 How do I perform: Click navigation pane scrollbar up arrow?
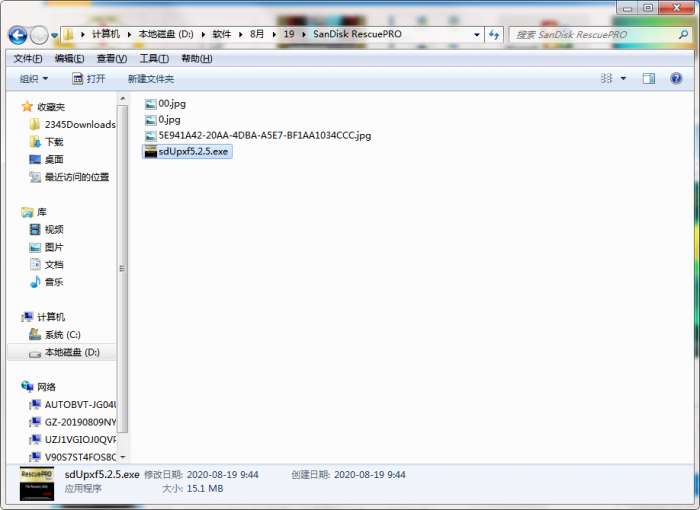(x=123, y=98)
